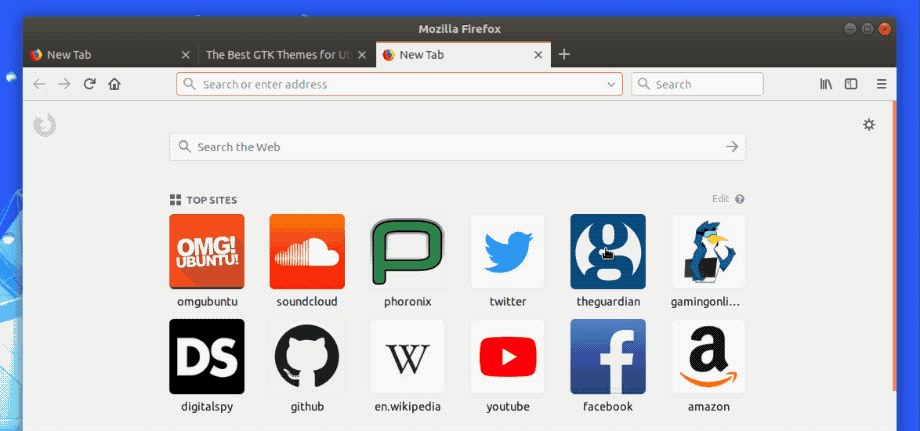This screenshot has height=431, width=920.
Task: Open the gamingonlinux penguin tile
Action: click(708, 252)
